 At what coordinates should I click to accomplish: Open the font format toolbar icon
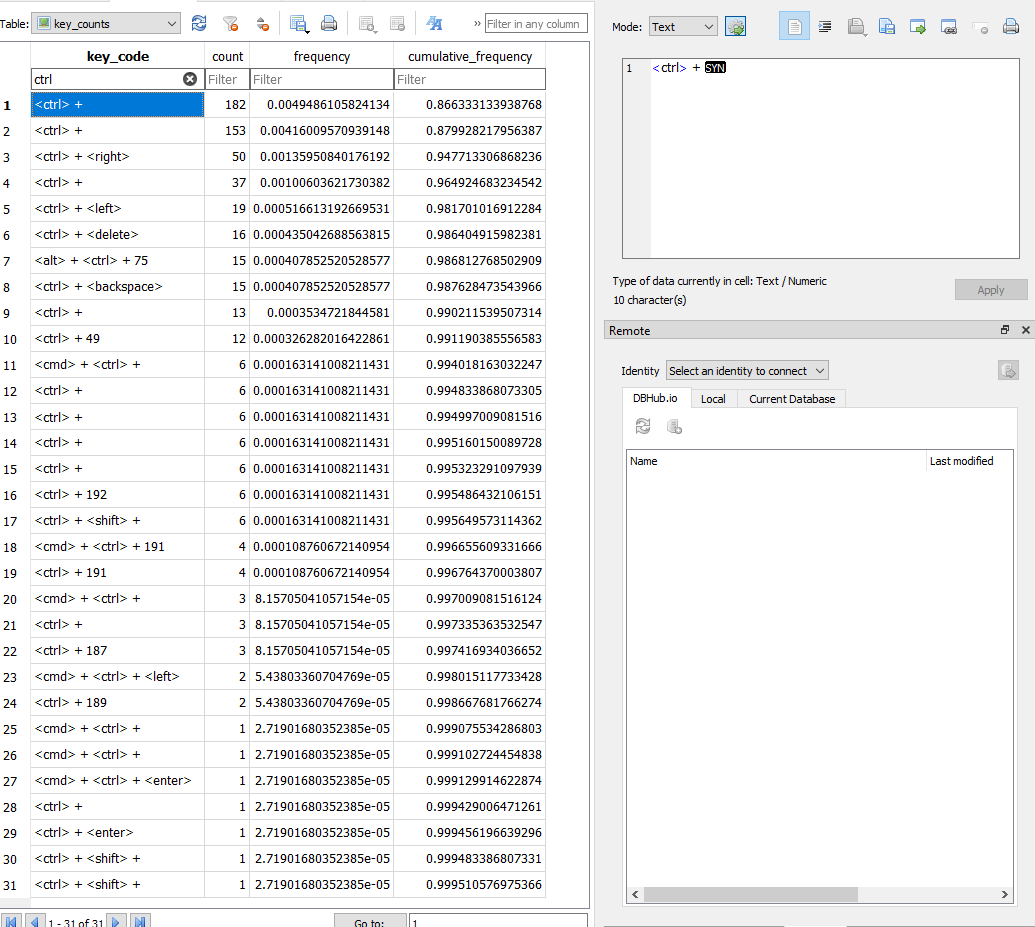pos(434,24)
